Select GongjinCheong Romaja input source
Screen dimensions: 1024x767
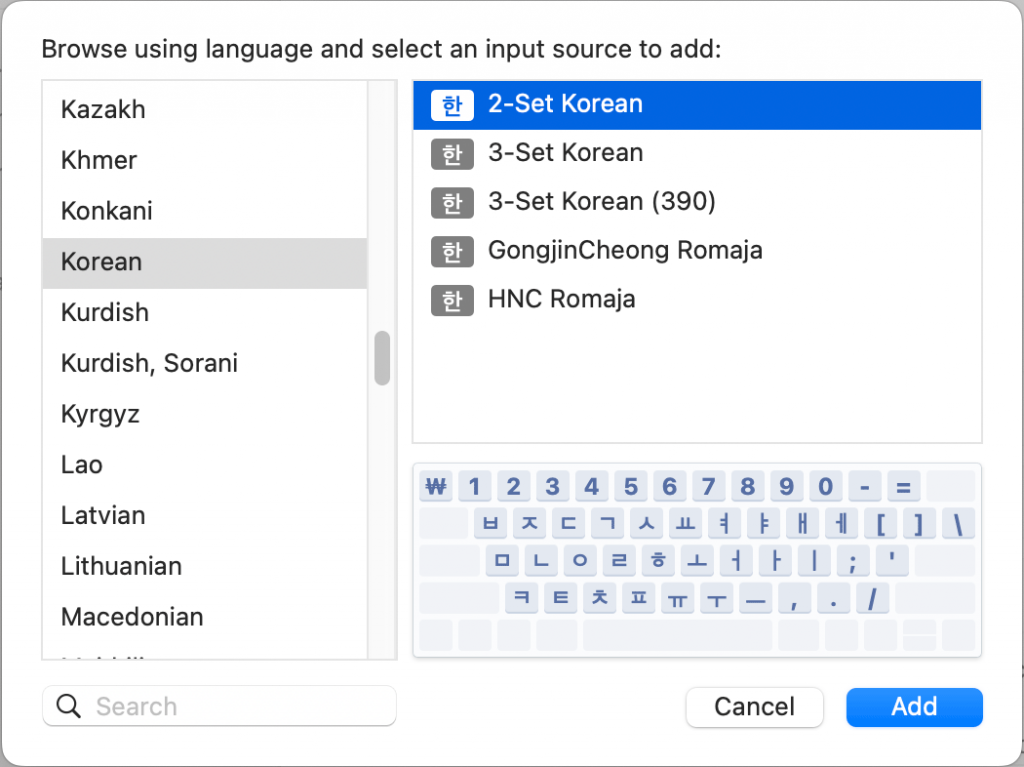coord(697,252)
